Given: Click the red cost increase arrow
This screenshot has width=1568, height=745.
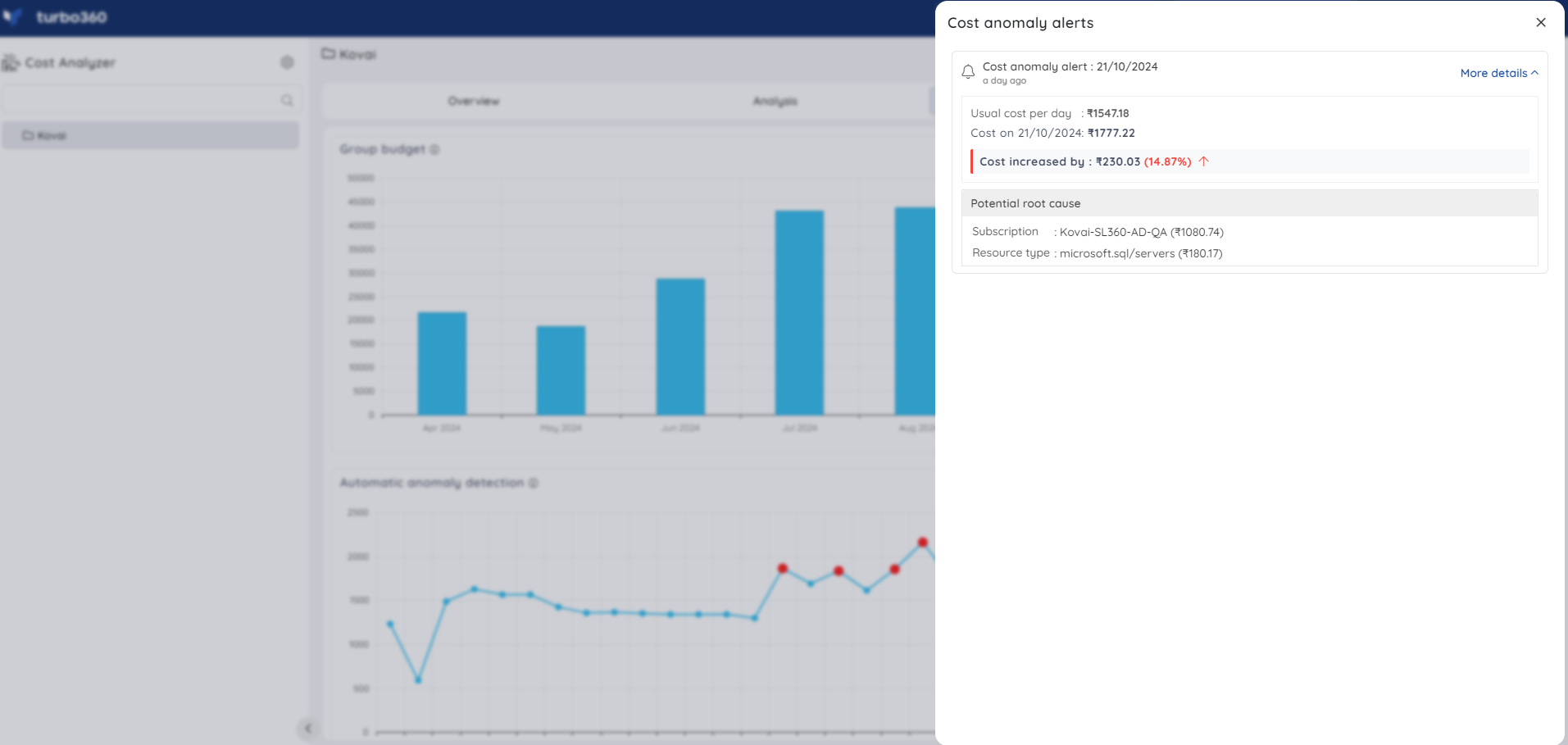Looking at the screenshot, I should [x=1203, y=161].
